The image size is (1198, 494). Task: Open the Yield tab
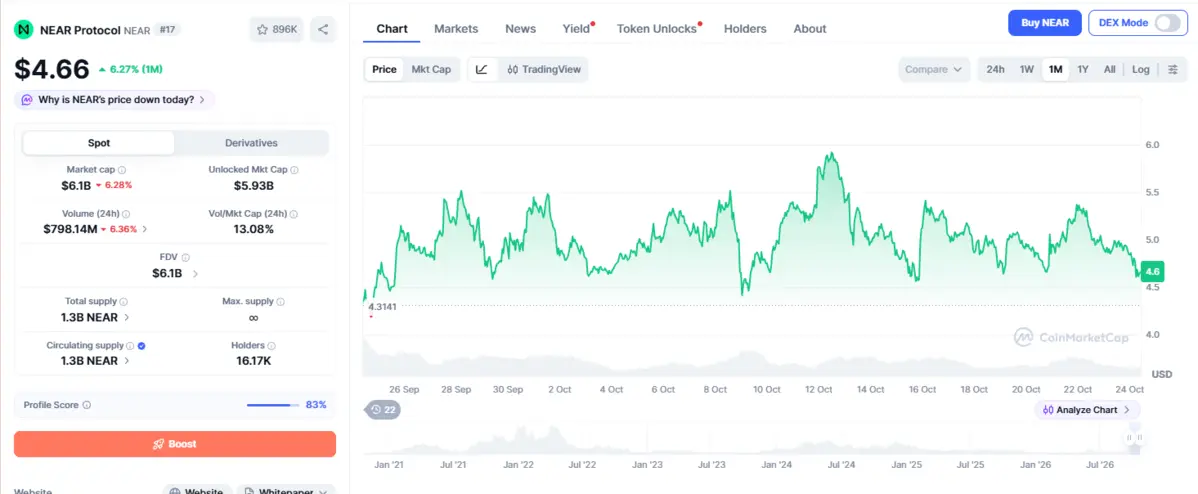tap(577, 28)
